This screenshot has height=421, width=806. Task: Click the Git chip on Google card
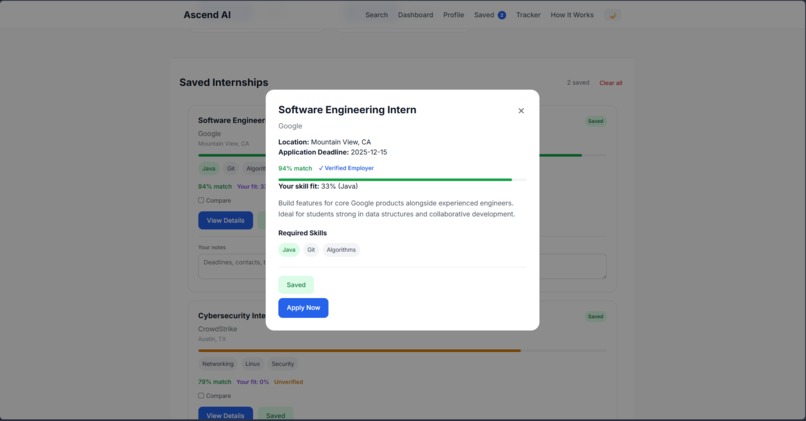pos(231,169)
